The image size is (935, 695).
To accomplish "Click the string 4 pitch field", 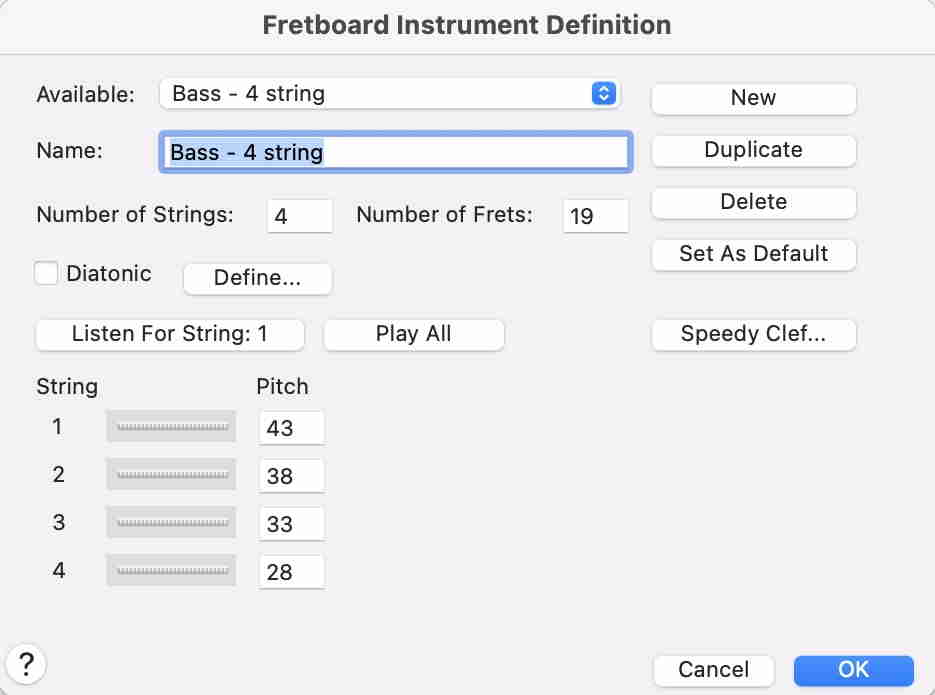I will click(x=291, y=572).
